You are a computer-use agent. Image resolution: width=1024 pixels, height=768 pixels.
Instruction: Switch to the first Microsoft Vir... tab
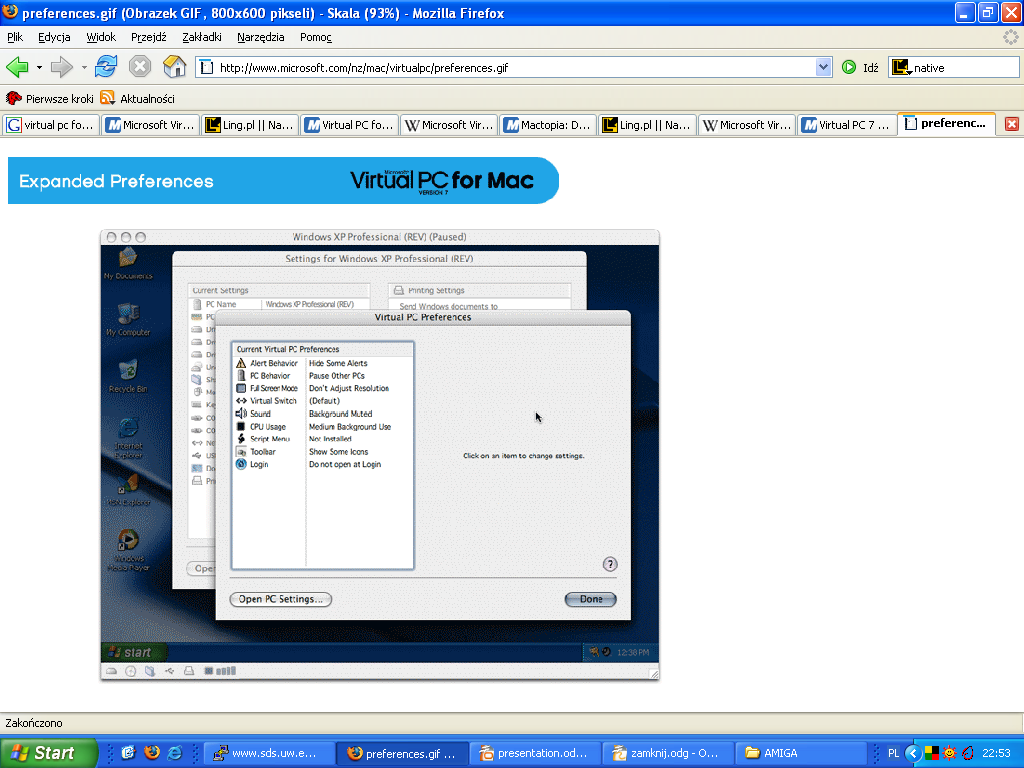150,125
